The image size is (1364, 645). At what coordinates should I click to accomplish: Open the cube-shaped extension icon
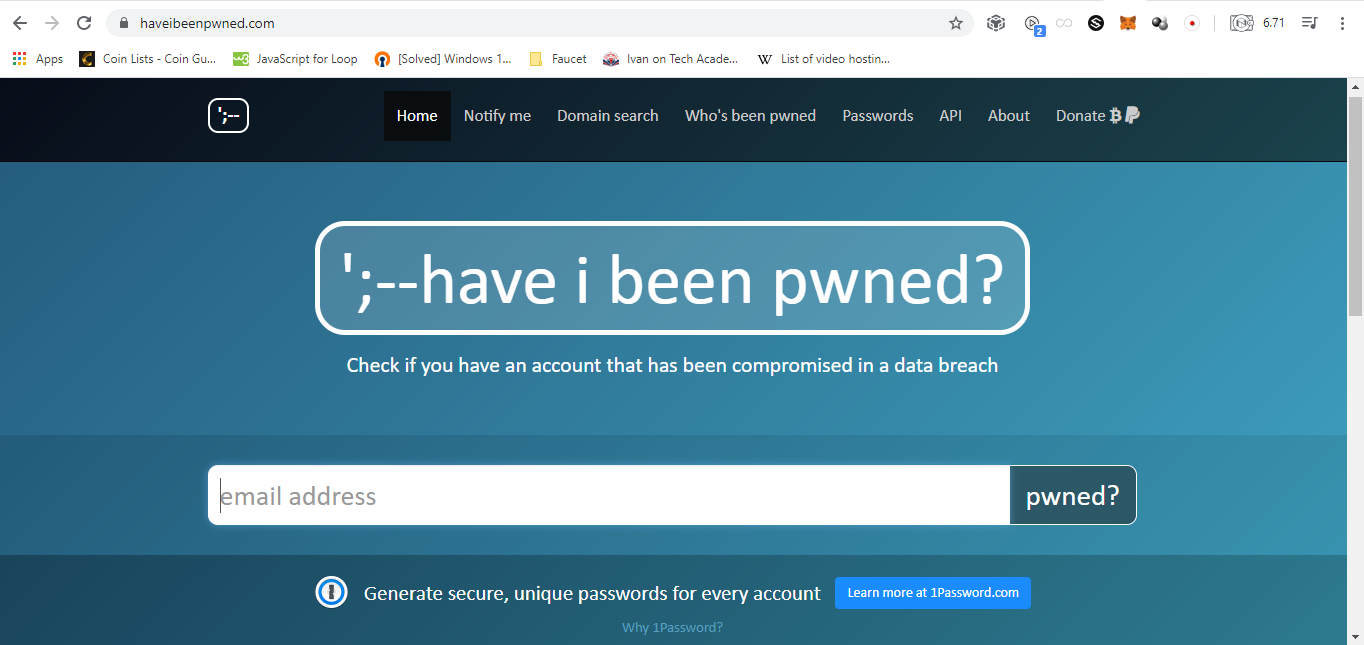996,23
